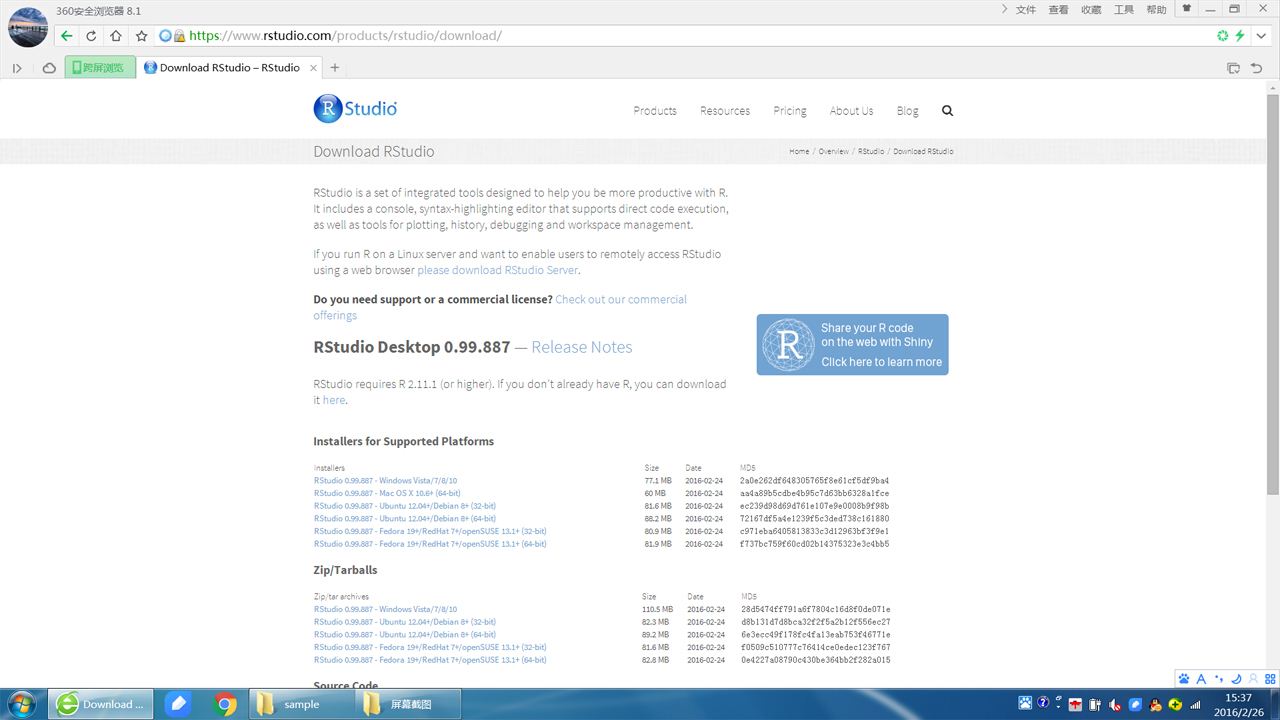The height and width of the screenshot is (720, 1280).
Task: Click the green lightning speed mode icon
Action: (x=1240, y=36)
